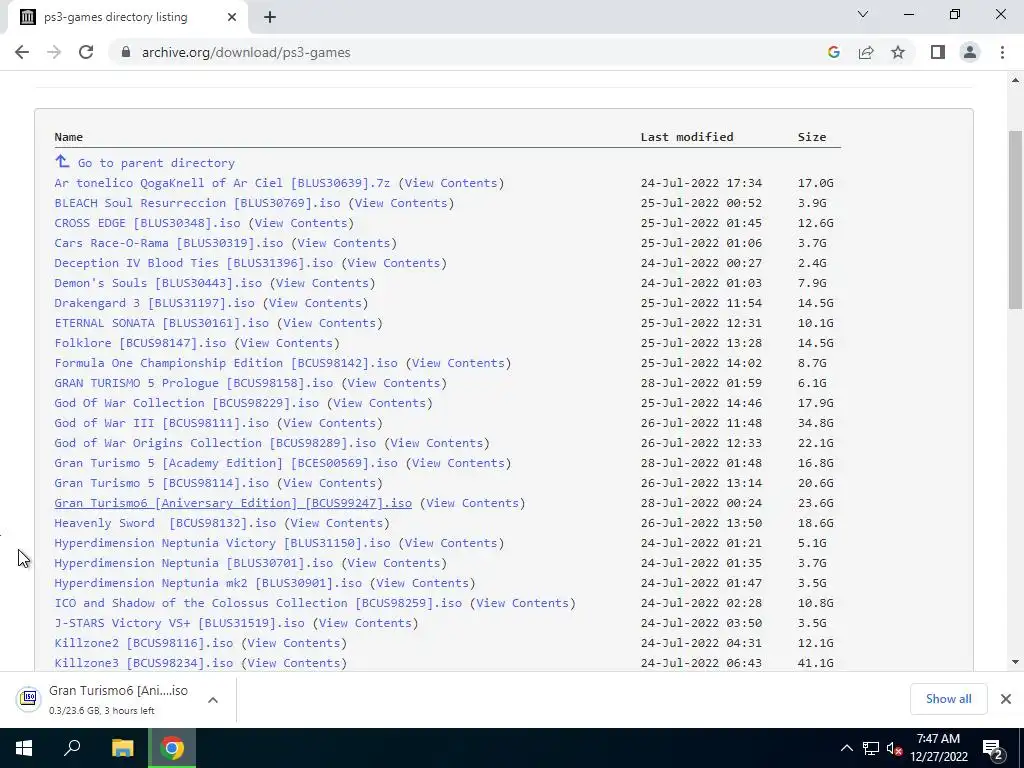1024x768 pixels.
Task: View Contents of Folklore iso
Action: 286,343
